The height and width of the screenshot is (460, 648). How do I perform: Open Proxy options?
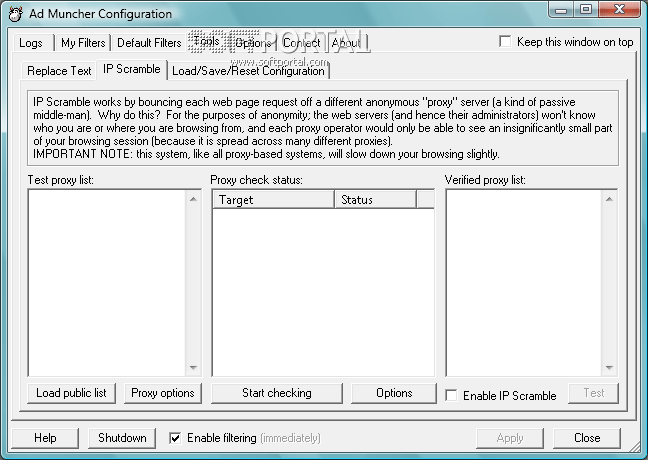click(163, 393)
